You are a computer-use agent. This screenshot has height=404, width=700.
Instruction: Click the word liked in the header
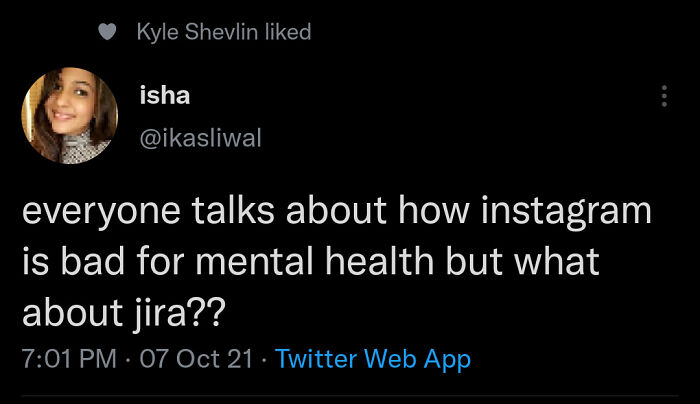(x=288, y=32)
